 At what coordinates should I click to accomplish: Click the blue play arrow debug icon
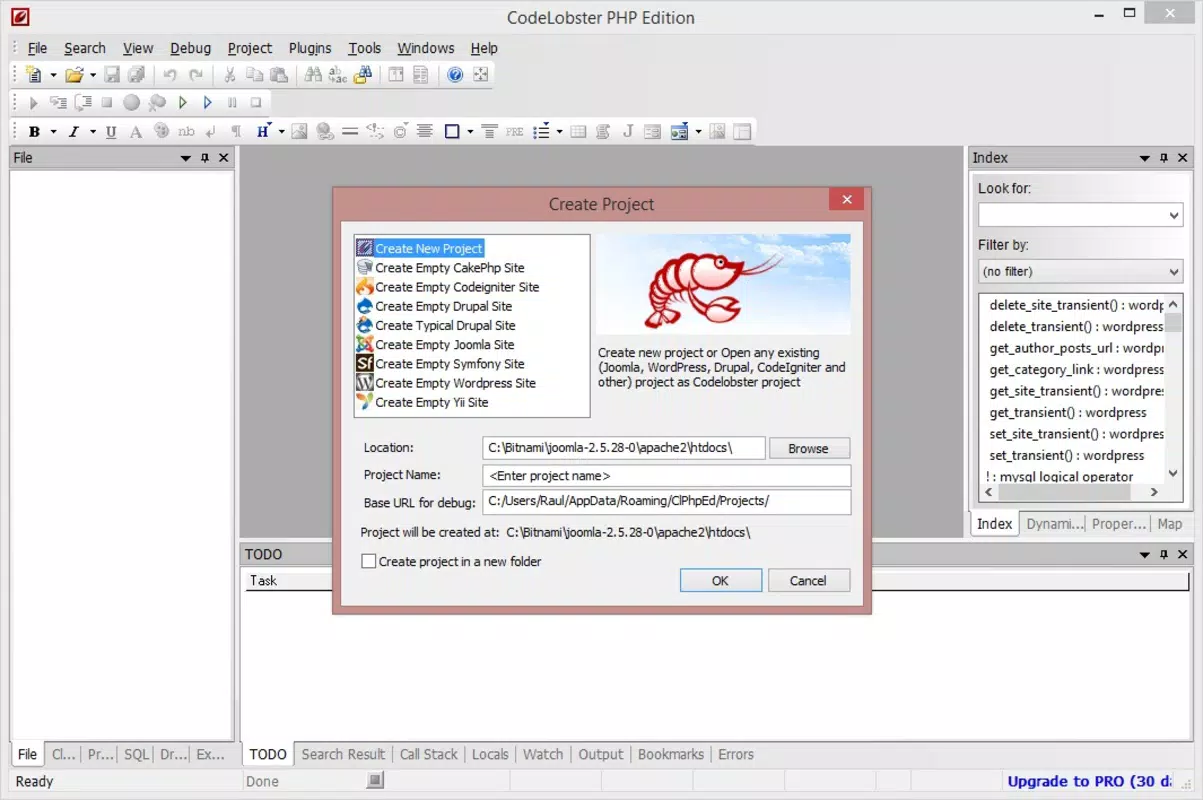pyautogui.click(x=208, y=102)
